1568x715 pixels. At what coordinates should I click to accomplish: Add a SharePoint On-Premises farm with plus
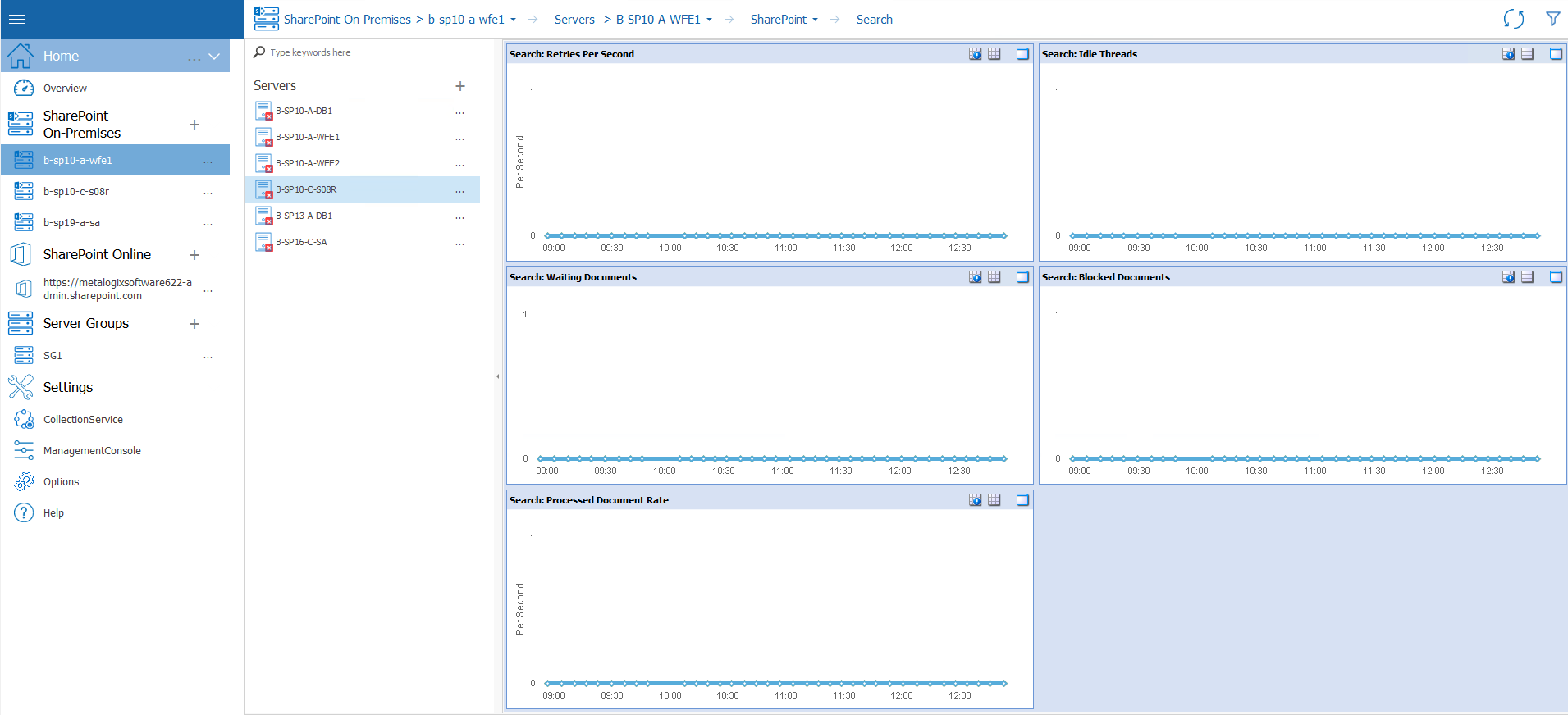194,125
